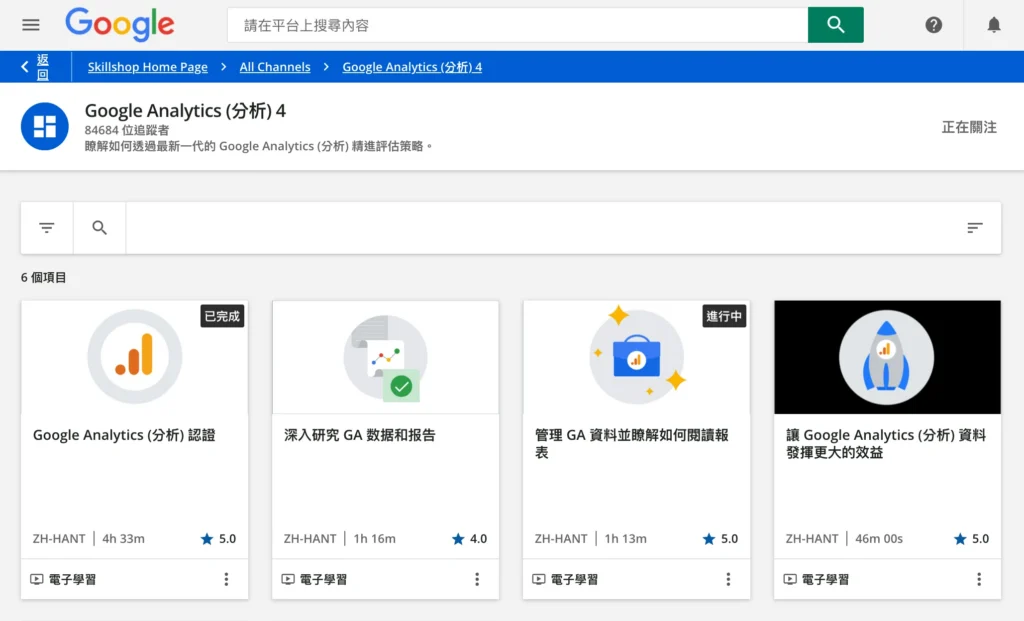Click the 1h 16m duration text

pyautogui.click(x=374, y=539)
